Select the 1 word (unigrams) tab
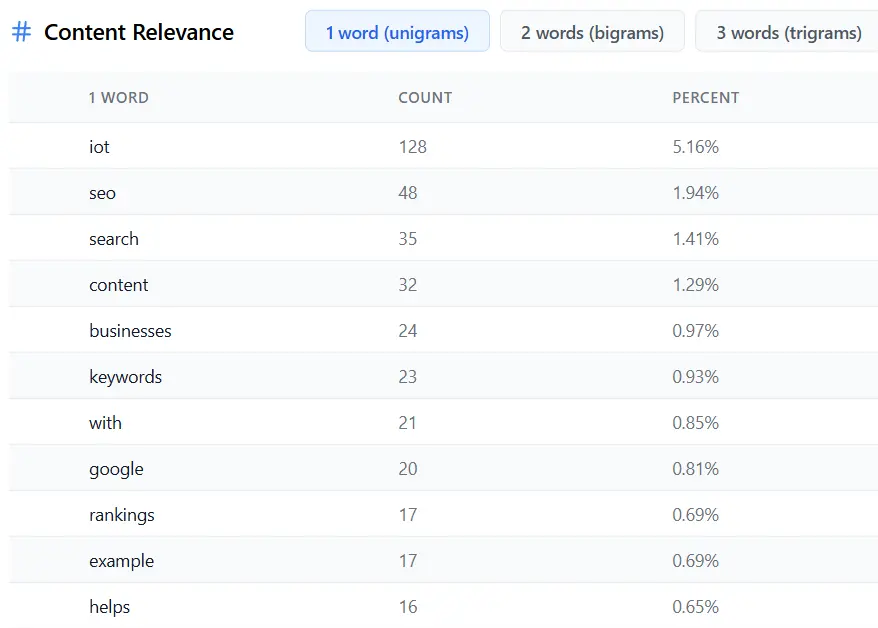Image resolution: width=878 pixels, height=628 pixels. [x=397, y=31]
